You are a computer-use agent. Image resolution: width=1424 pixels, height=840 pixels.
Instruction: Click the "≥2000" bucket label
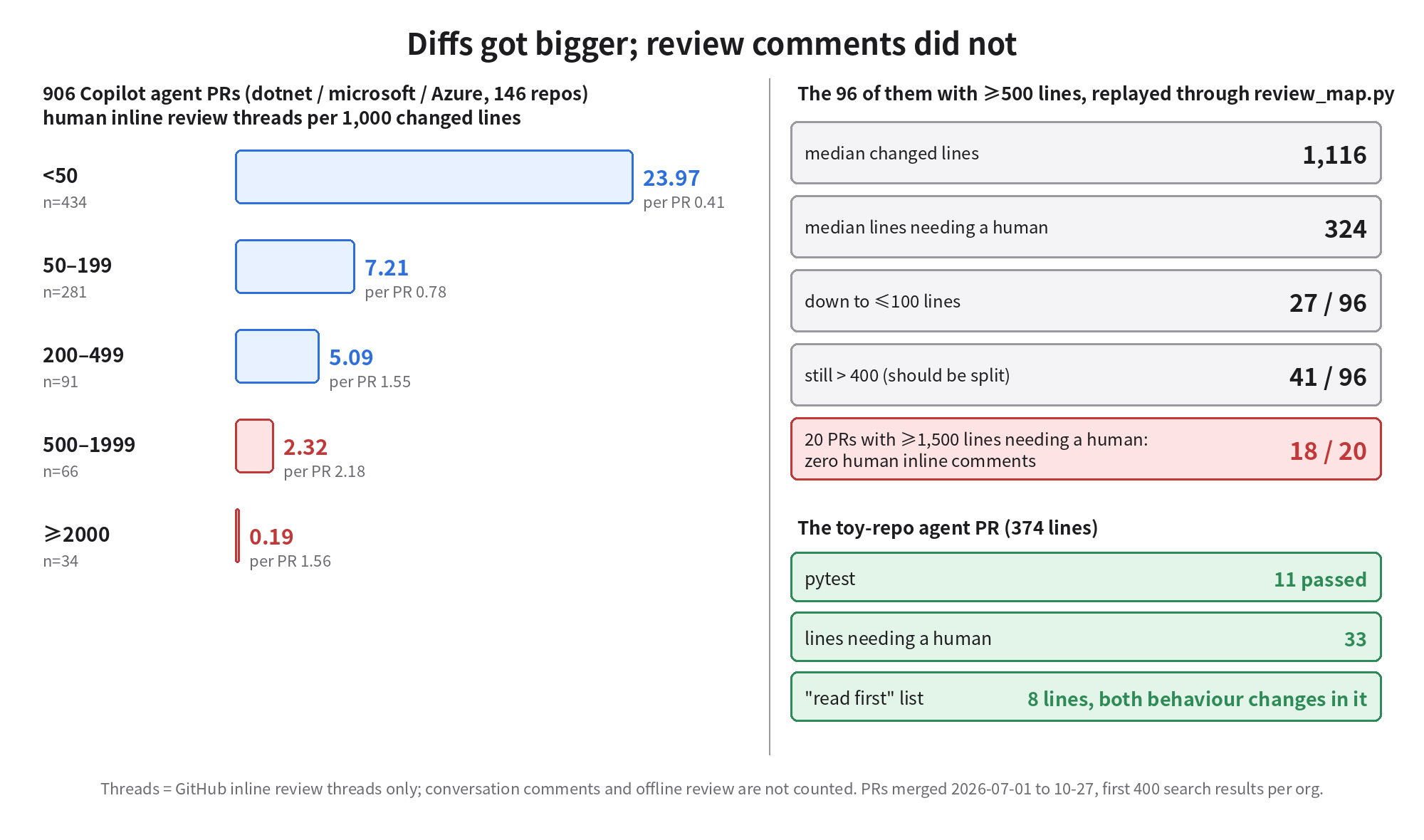[76, 534]
